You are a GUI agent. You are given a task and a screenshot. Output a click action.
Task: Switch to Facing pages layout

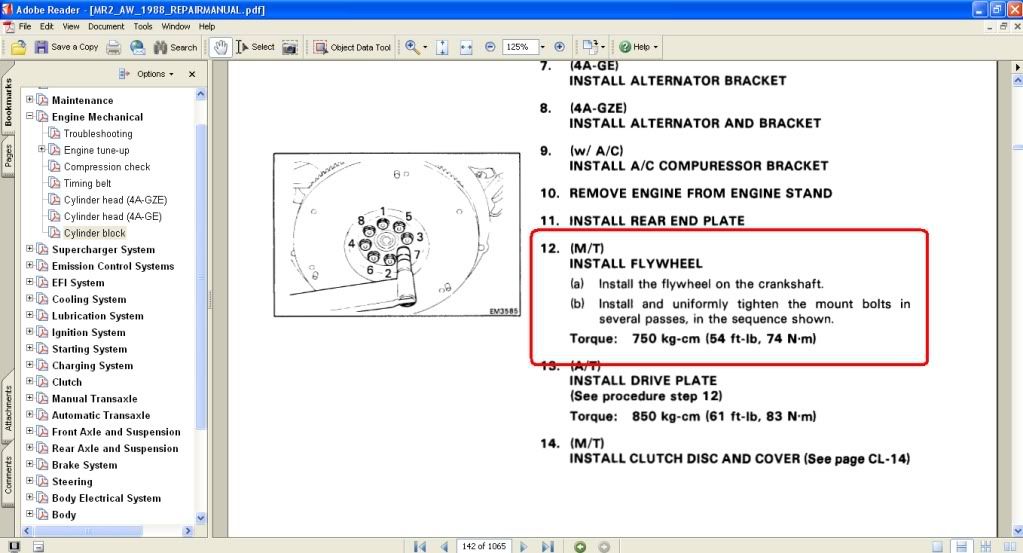point(1009,546)
